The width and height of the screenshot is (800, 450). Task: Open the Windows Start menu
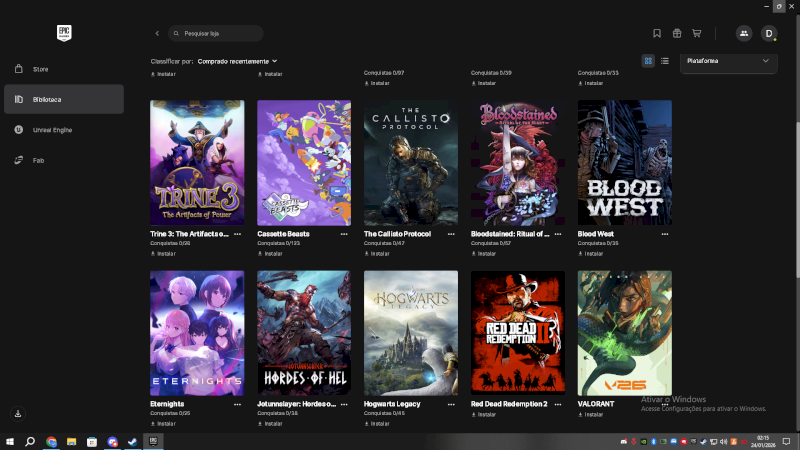10,441
